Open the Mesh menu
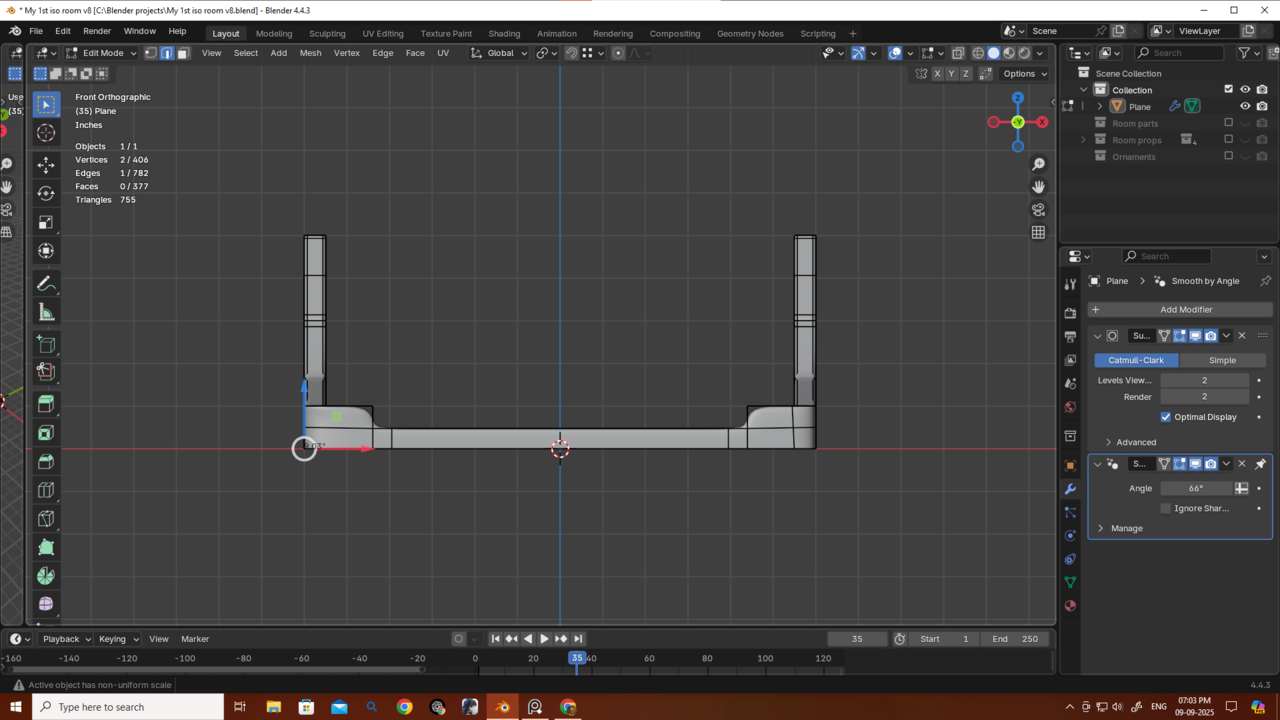This screenshot has height=720, width=1280. coord(311,53)
